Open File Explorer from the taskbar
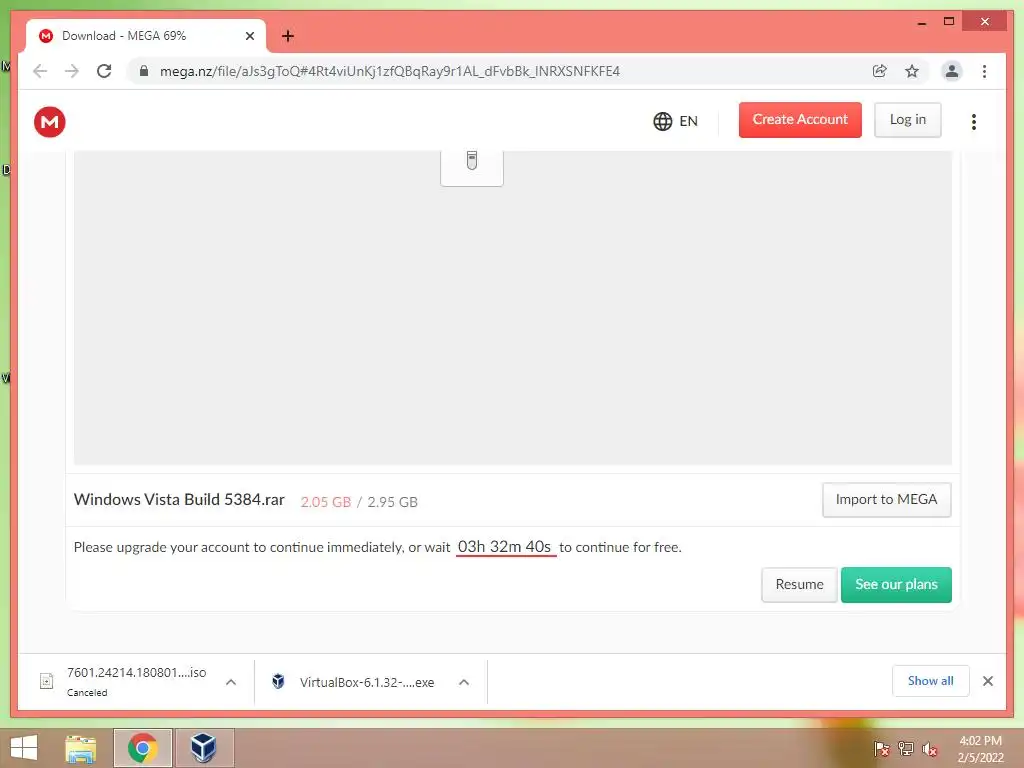Viewport: 1024px width, 768px height. 80,748
